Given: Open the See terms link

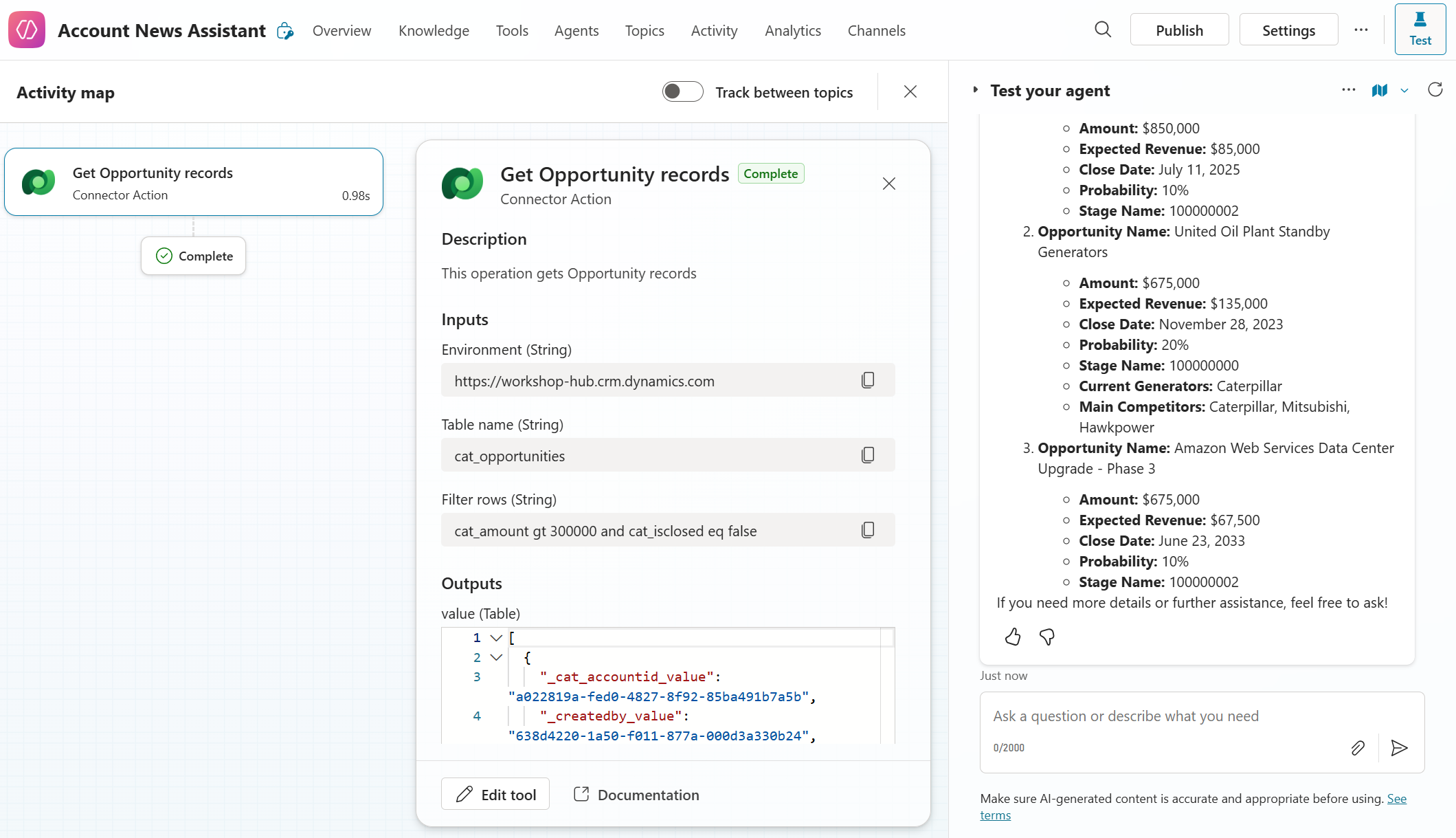Looking at the screenshot, I should point(1396,799).
